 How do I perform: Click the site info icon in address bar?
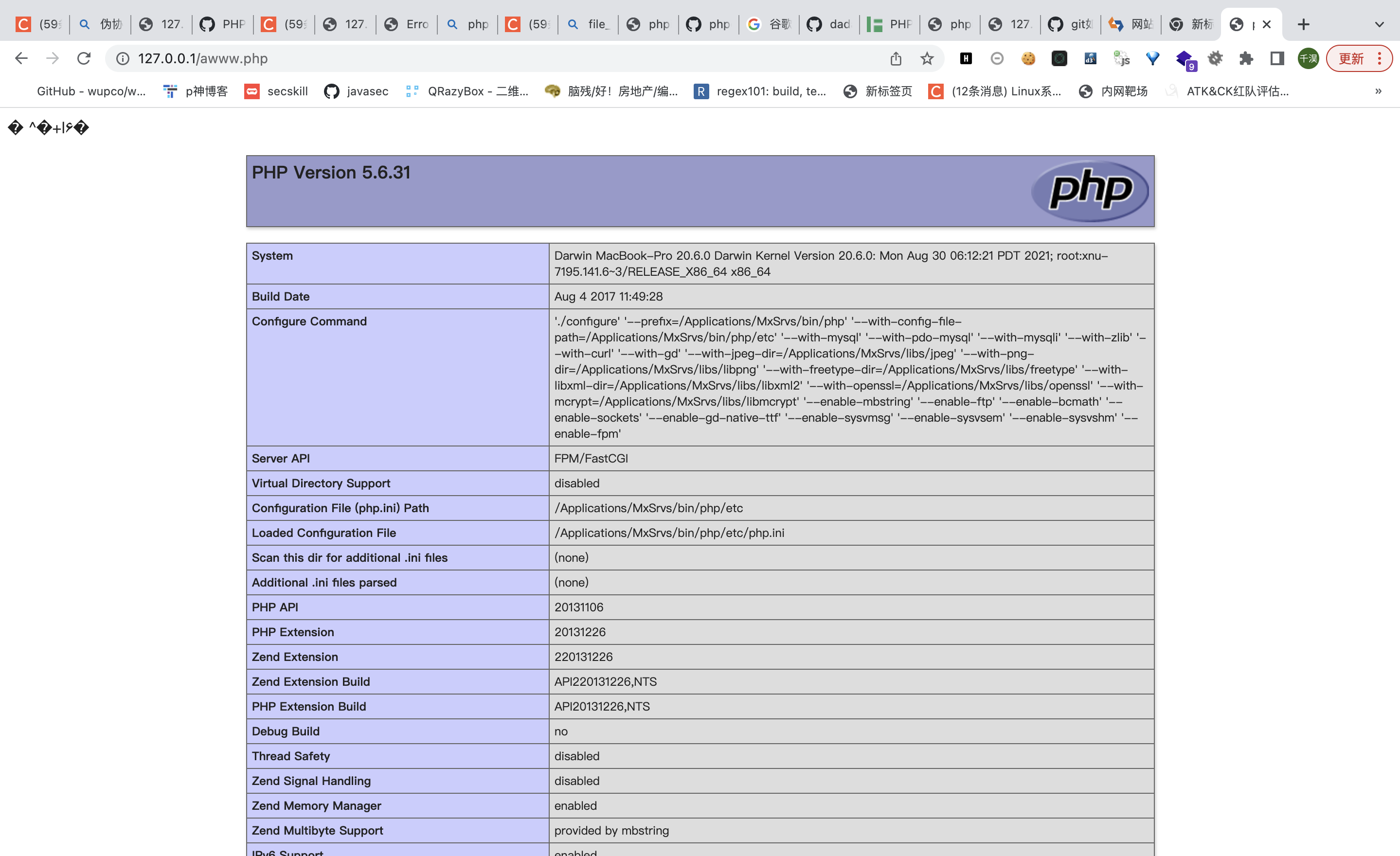[x=122, y=58]
